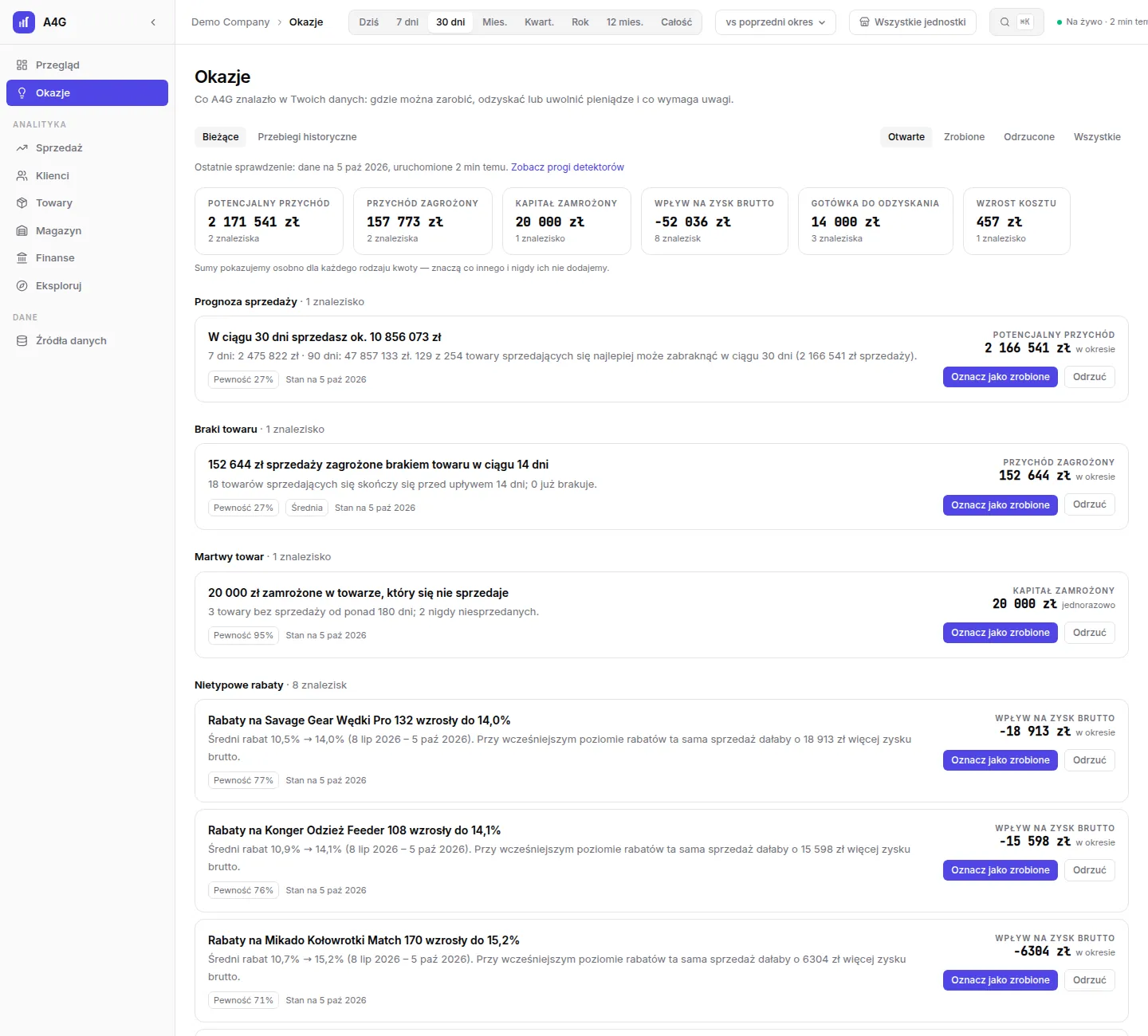Open Eksploruj from the sidebar

tap(87, 285)
